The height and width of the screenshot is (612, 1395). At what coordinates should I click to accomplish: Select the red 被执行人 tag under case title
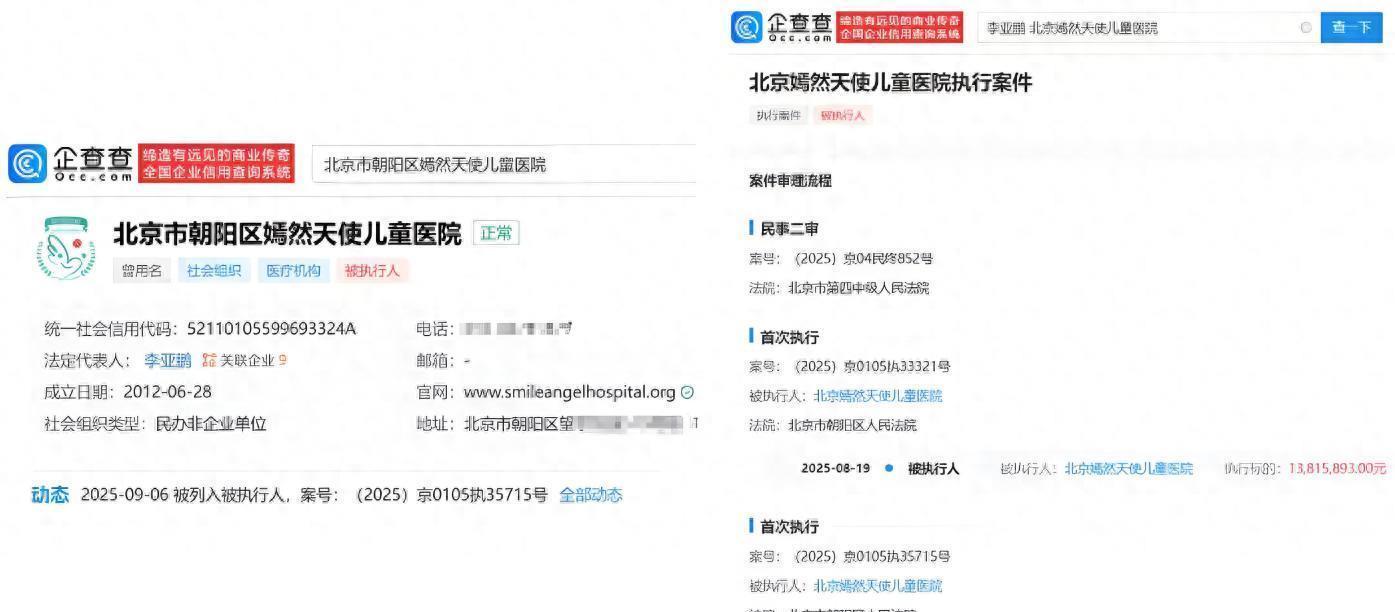click(843, 116)
